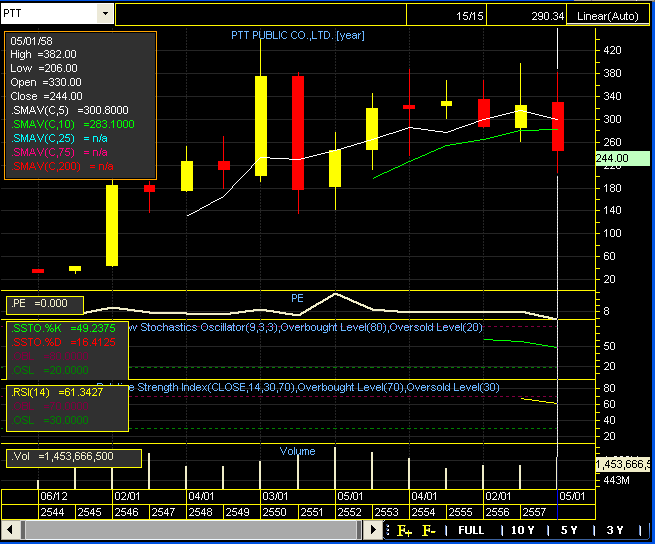Image resolution: width=656 pixels, height=544 pixels.
Task: Click the 03/01 date axis cell
Action: pyautogui.click(x=297, y=496)
